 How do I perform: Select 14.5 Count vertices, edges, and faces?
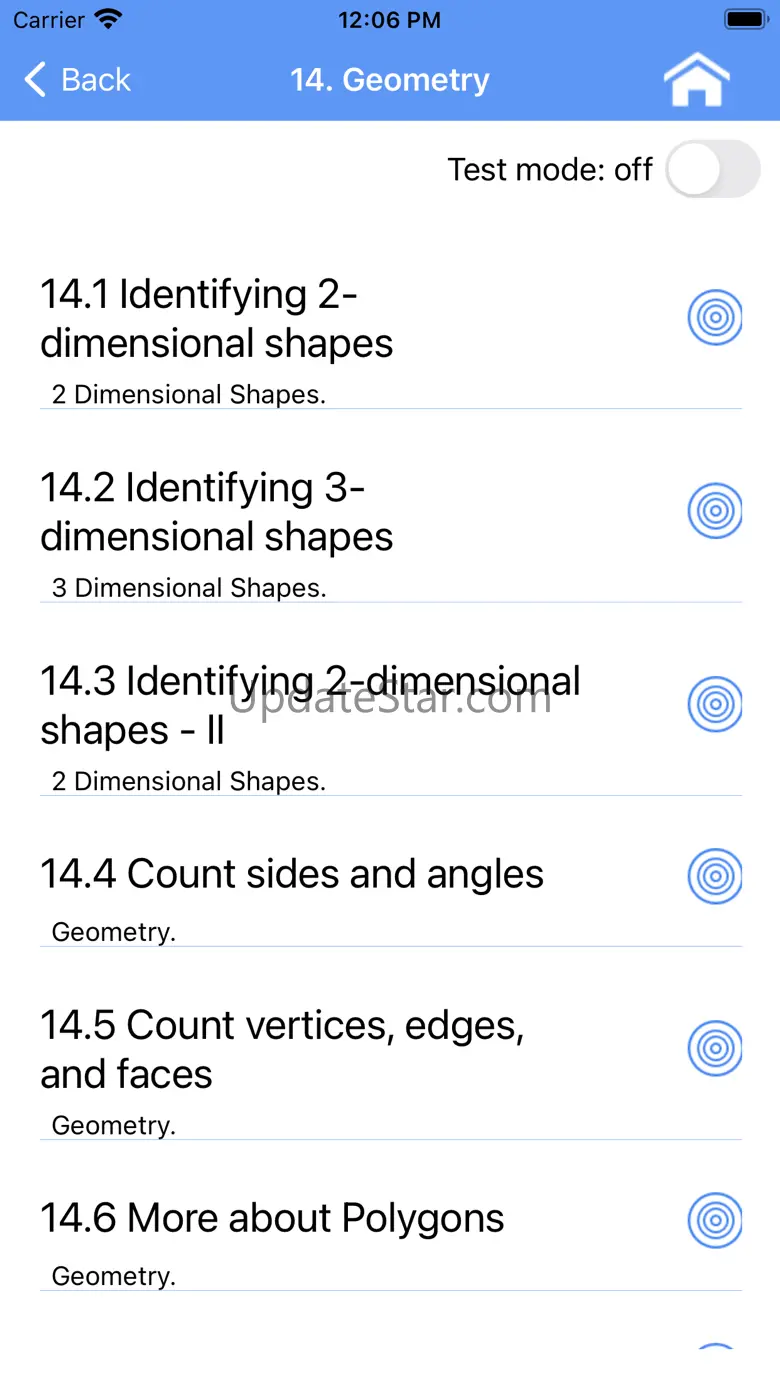click(282, 1049)
